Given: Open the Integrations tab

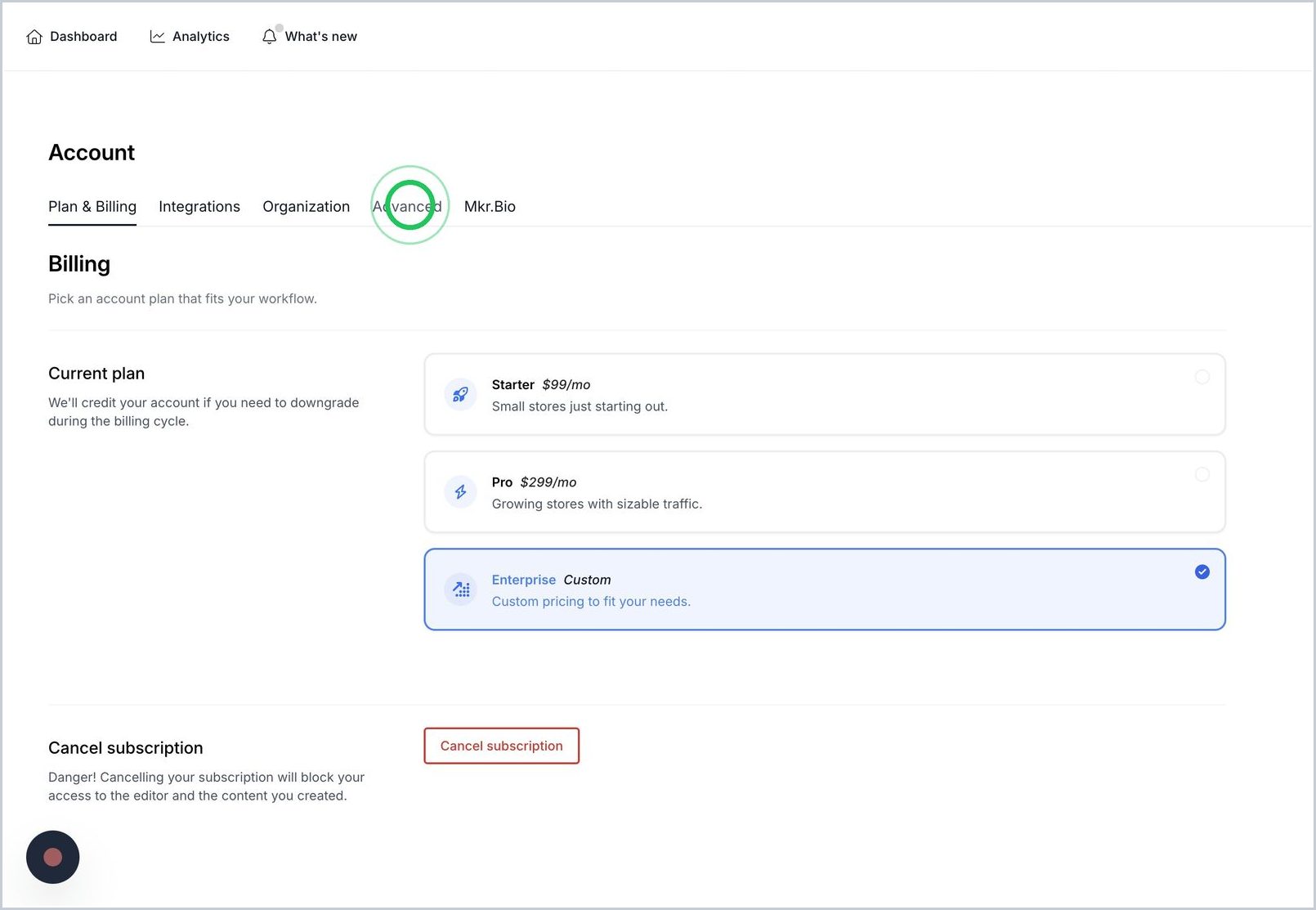Looking at the screenshot, I should pos(199,207).
